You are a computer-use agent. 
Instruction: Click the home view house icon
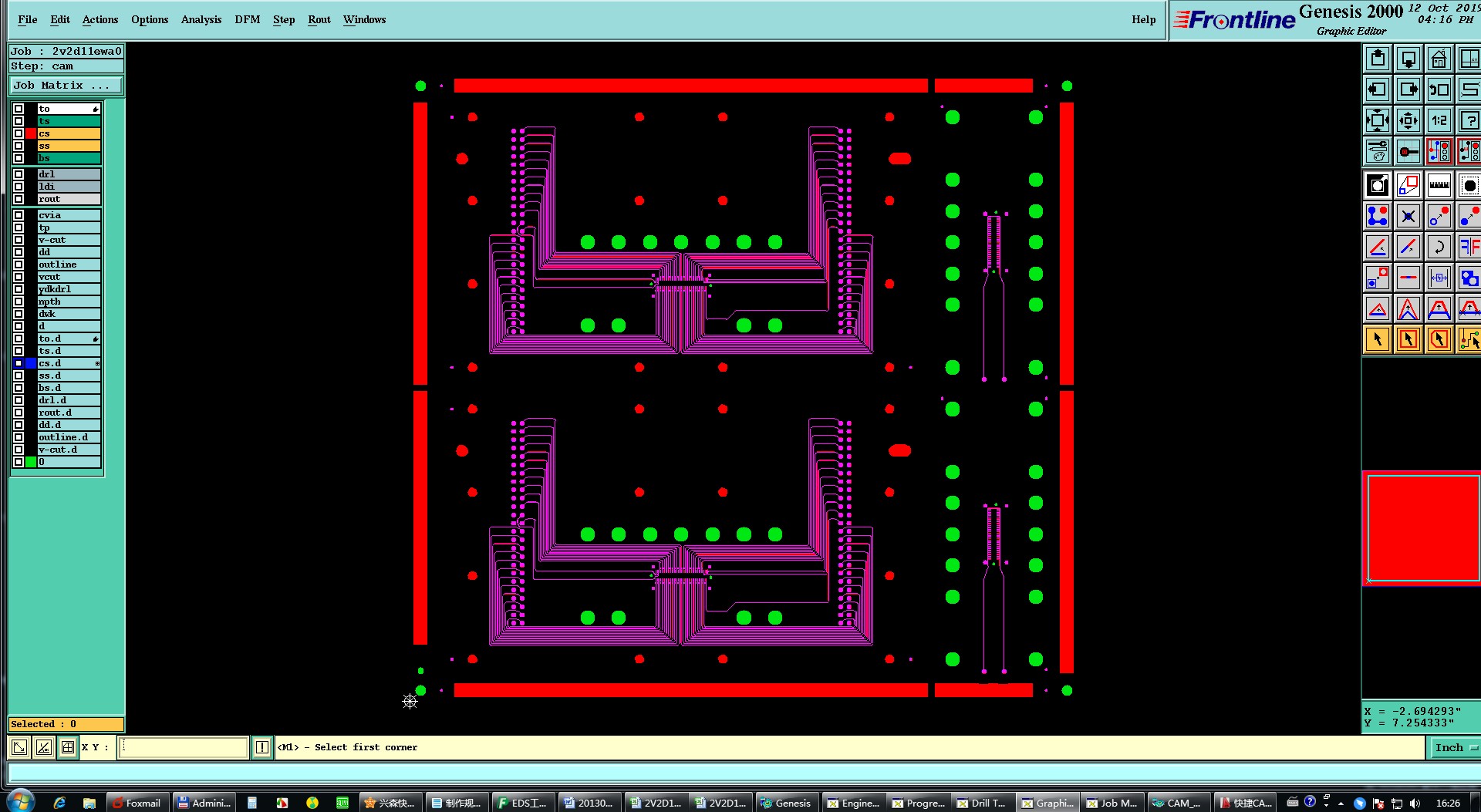pos(1439,59)
